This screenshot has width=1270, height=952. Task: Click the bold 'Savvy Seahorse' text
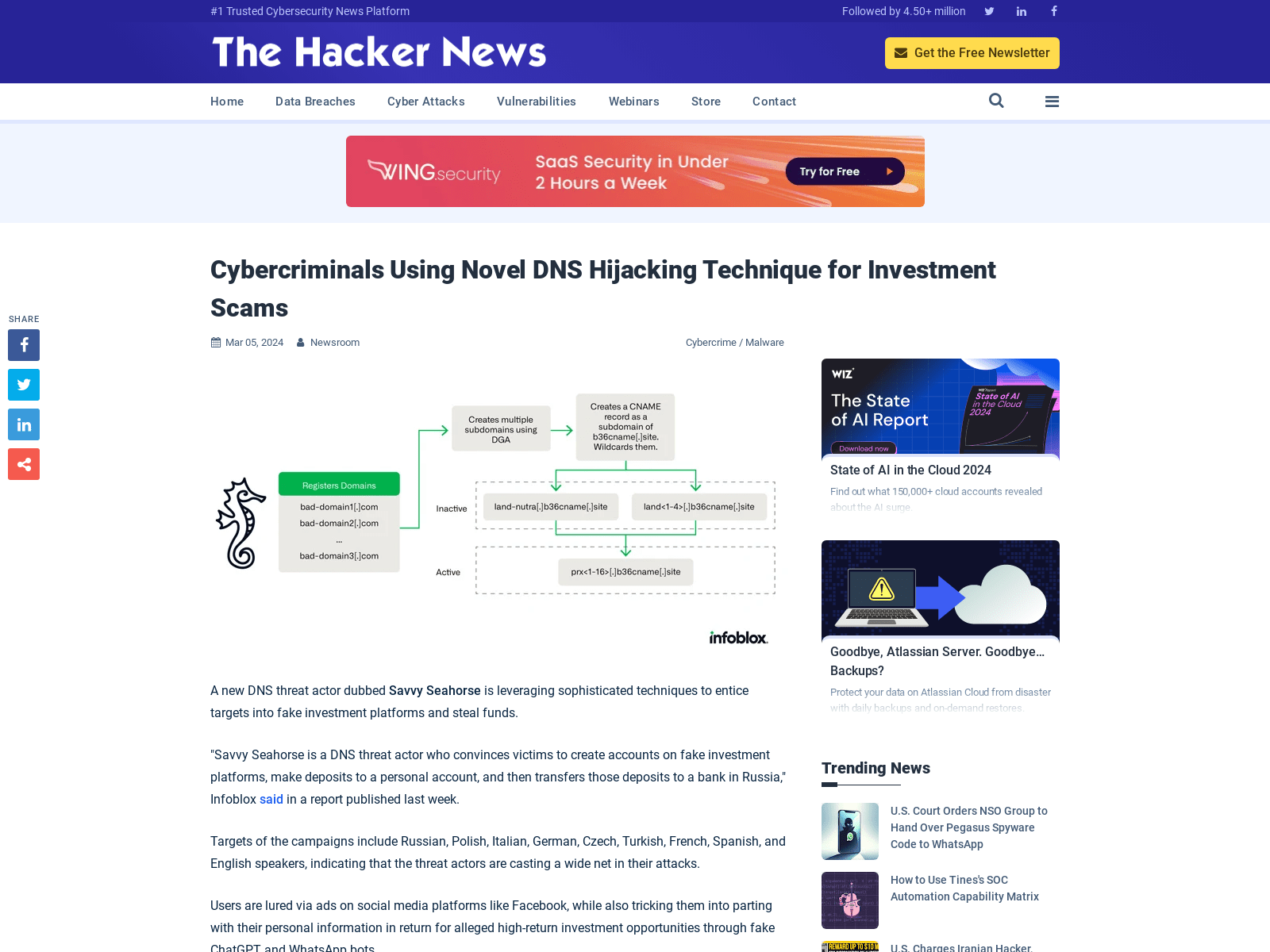[x=435, y=691]
